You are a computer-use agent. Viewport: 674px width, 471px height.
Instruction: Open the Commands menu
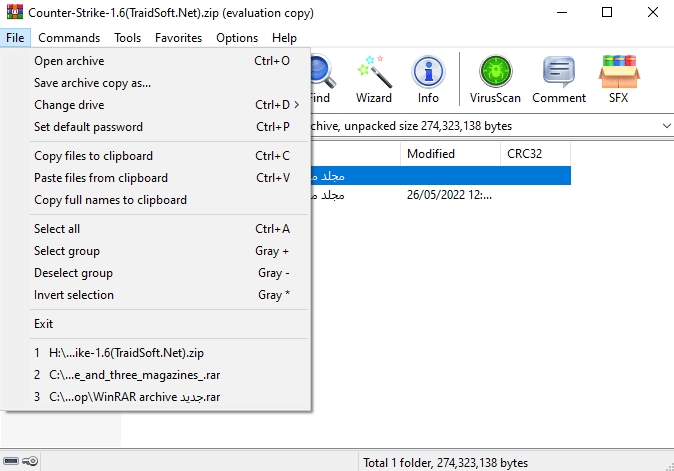coord(69,38)
